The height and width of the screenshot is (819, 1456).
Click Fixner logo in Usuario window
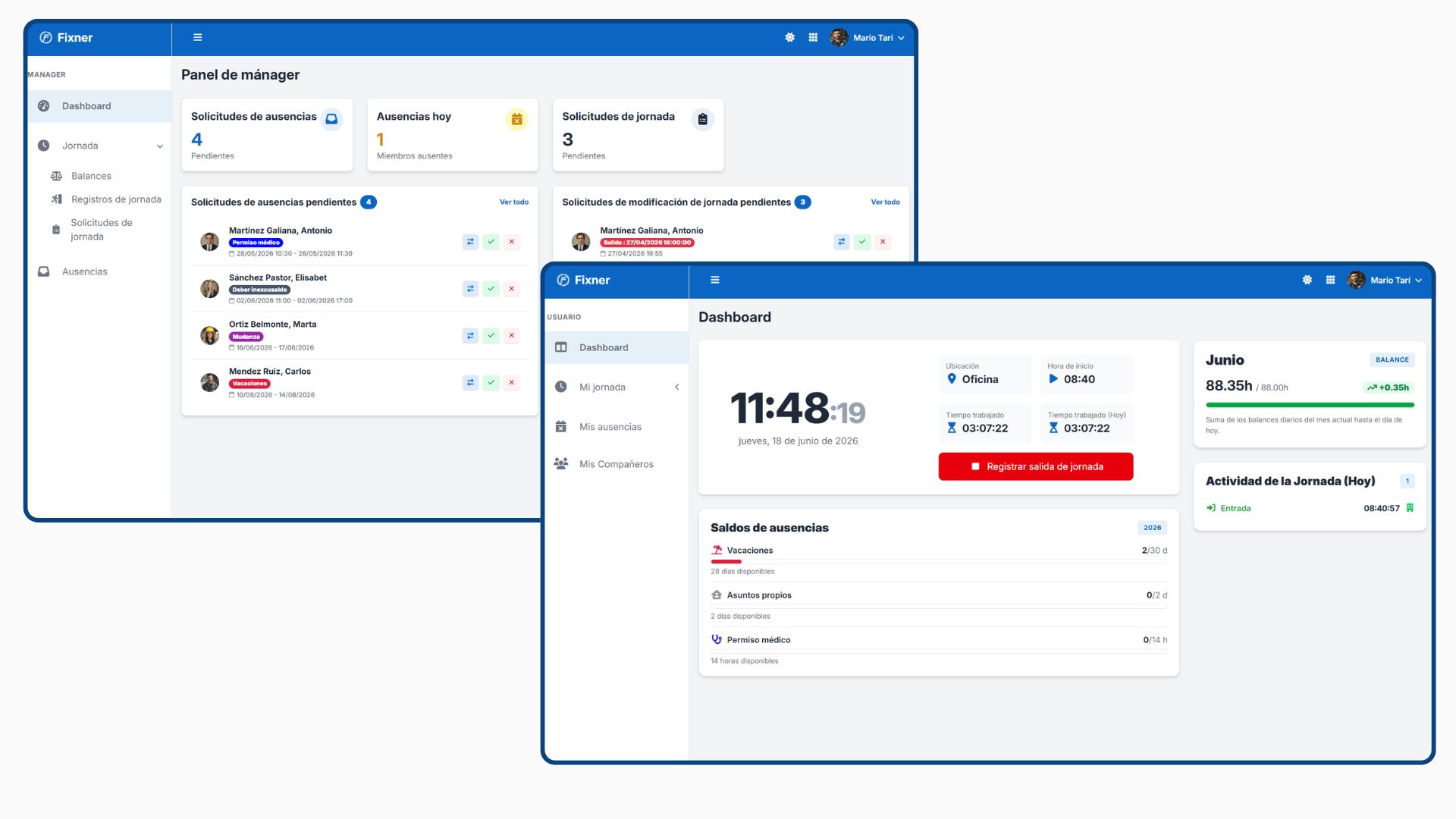tap(583, 280)
